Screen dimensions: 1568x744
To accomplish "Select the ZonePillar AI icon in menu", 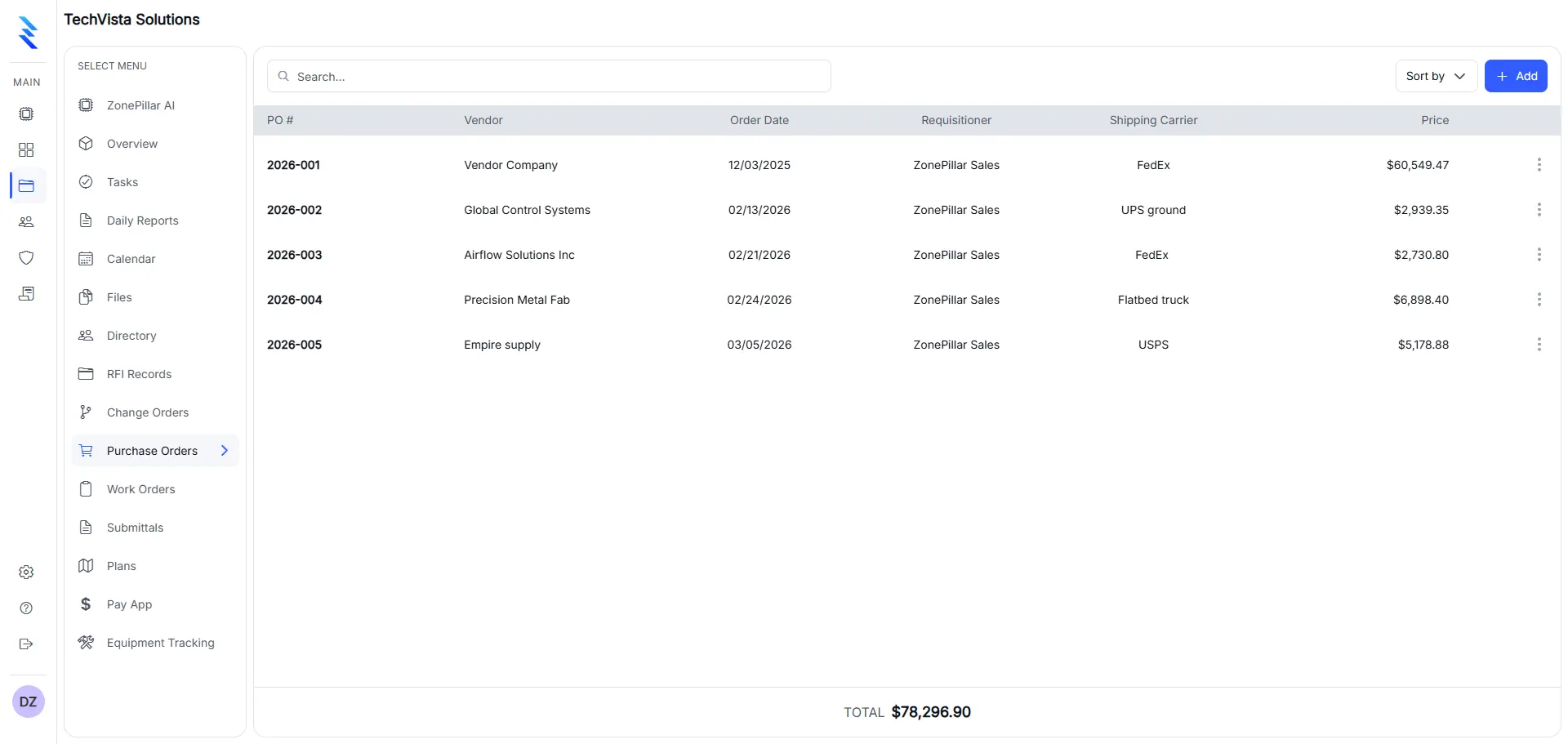I will point(86,105).
